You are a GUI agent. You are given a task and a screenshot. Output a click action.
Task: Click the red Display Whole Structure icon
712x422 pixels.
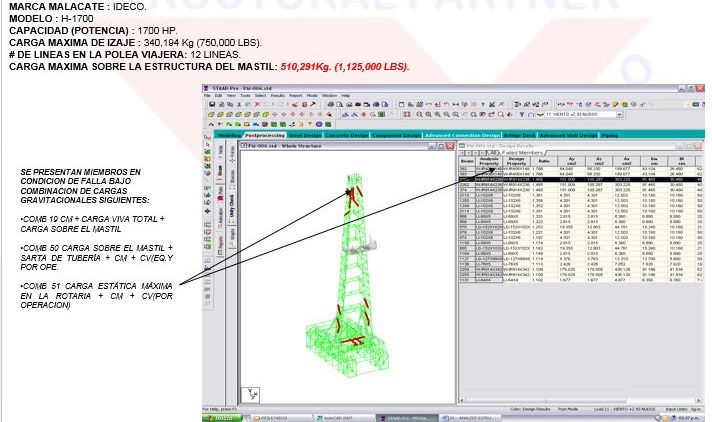pyautogui.click(x=407, y=114)
